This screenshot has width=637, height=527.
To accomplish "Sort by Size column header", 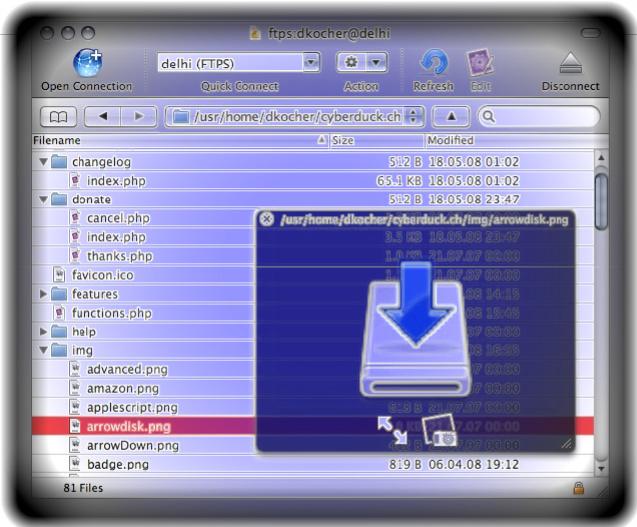I will pos(376,140).
